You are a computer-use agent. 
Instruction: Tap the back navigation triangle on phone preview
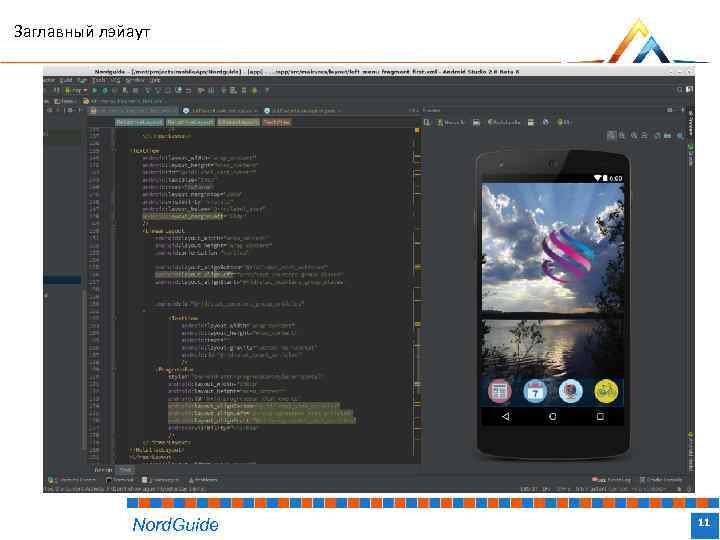point(506,416)
